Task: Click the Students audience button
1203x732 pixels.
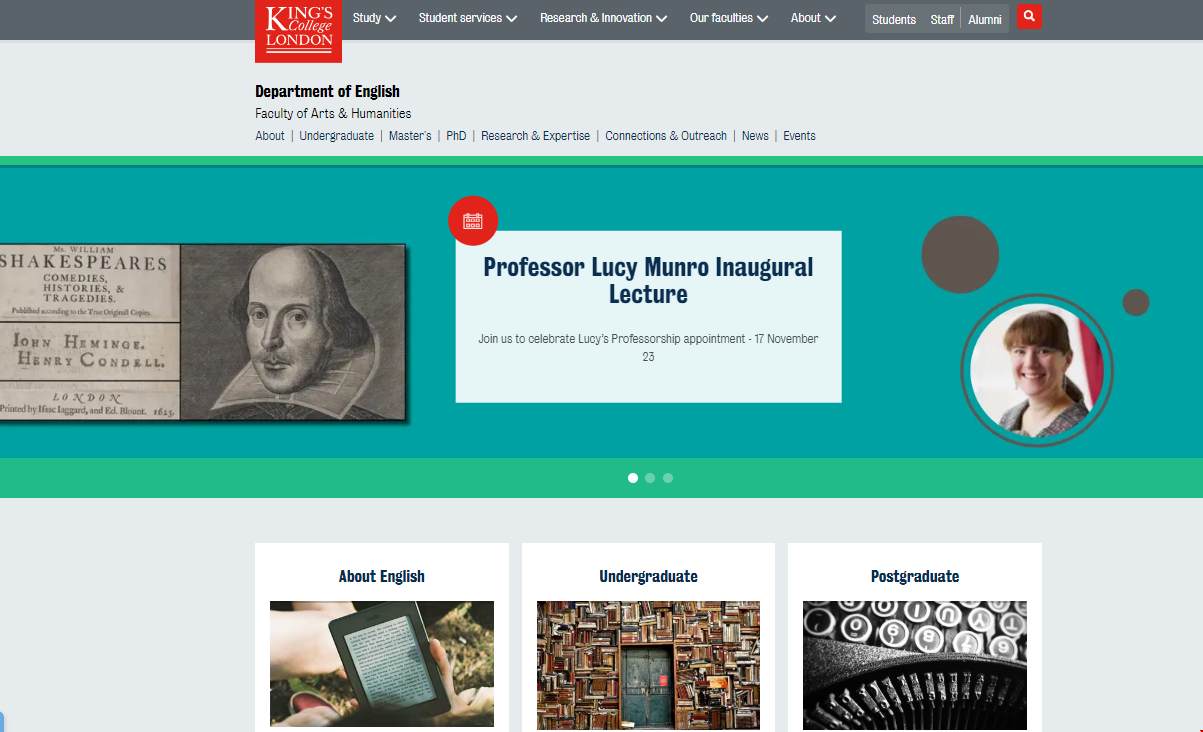Action: 893,19
